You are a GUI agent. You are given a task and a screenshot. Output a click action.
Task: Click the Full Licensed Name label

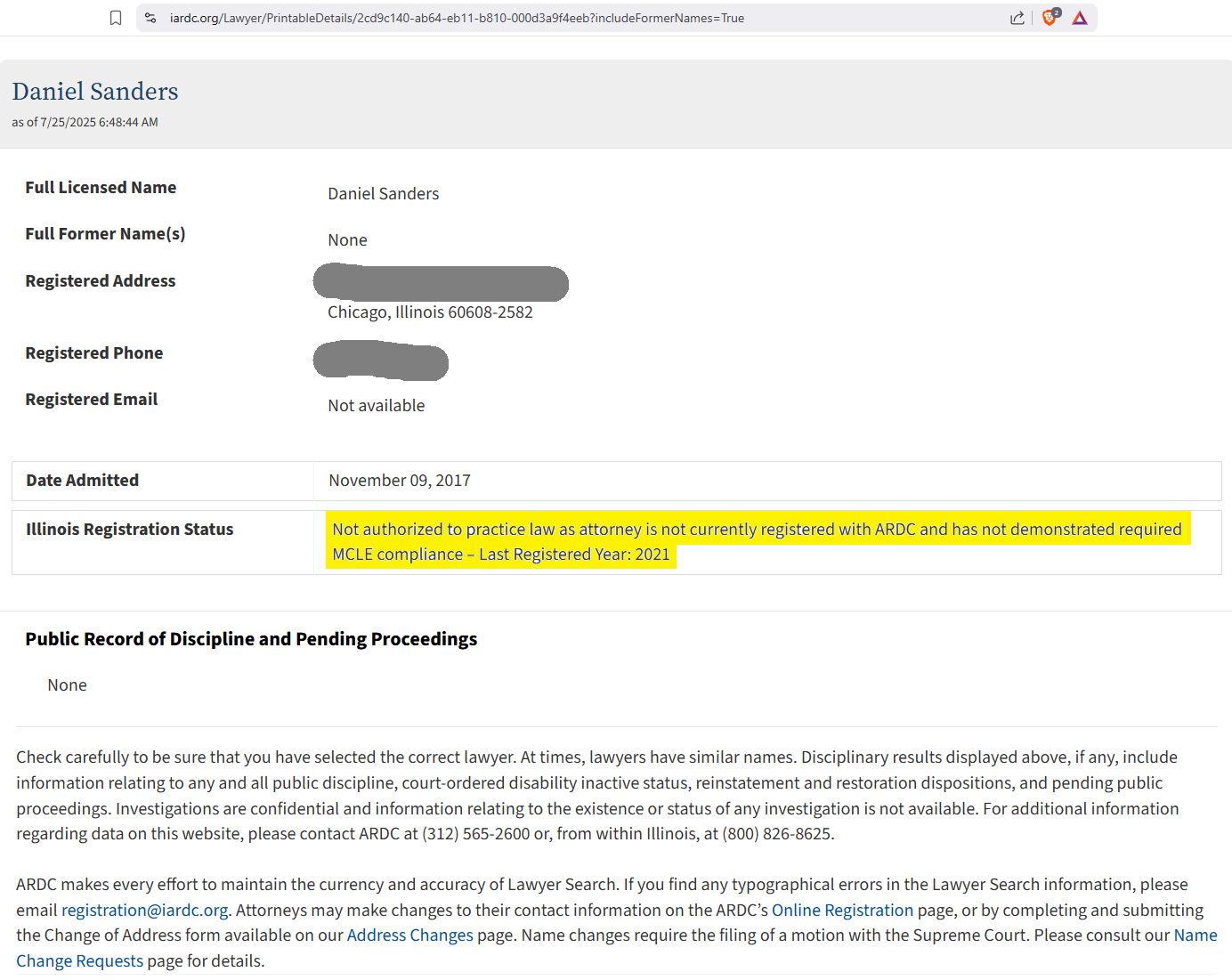point(101,187)
